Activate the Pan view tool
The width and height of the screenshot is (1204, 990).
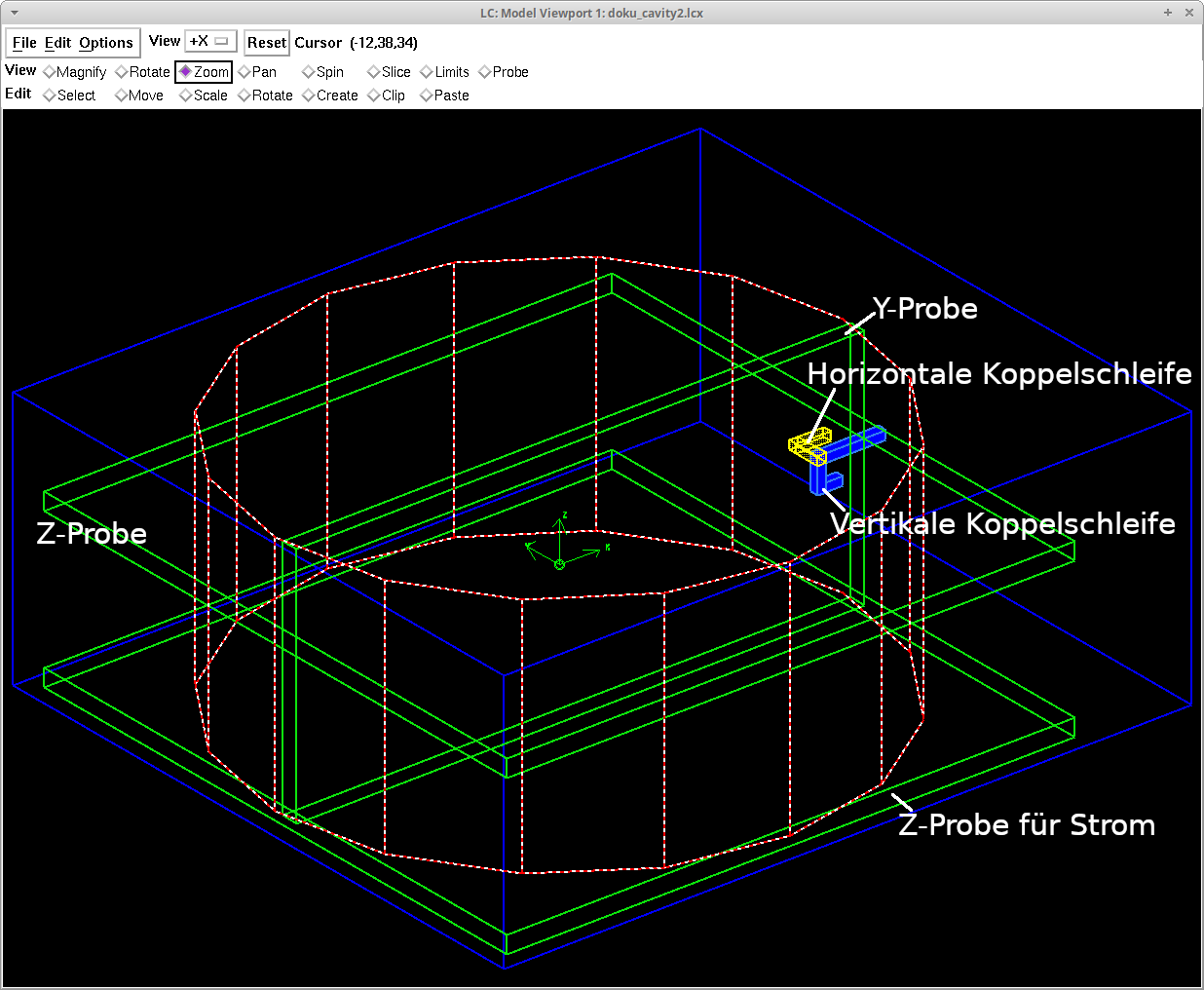click(x=256, y=71)
